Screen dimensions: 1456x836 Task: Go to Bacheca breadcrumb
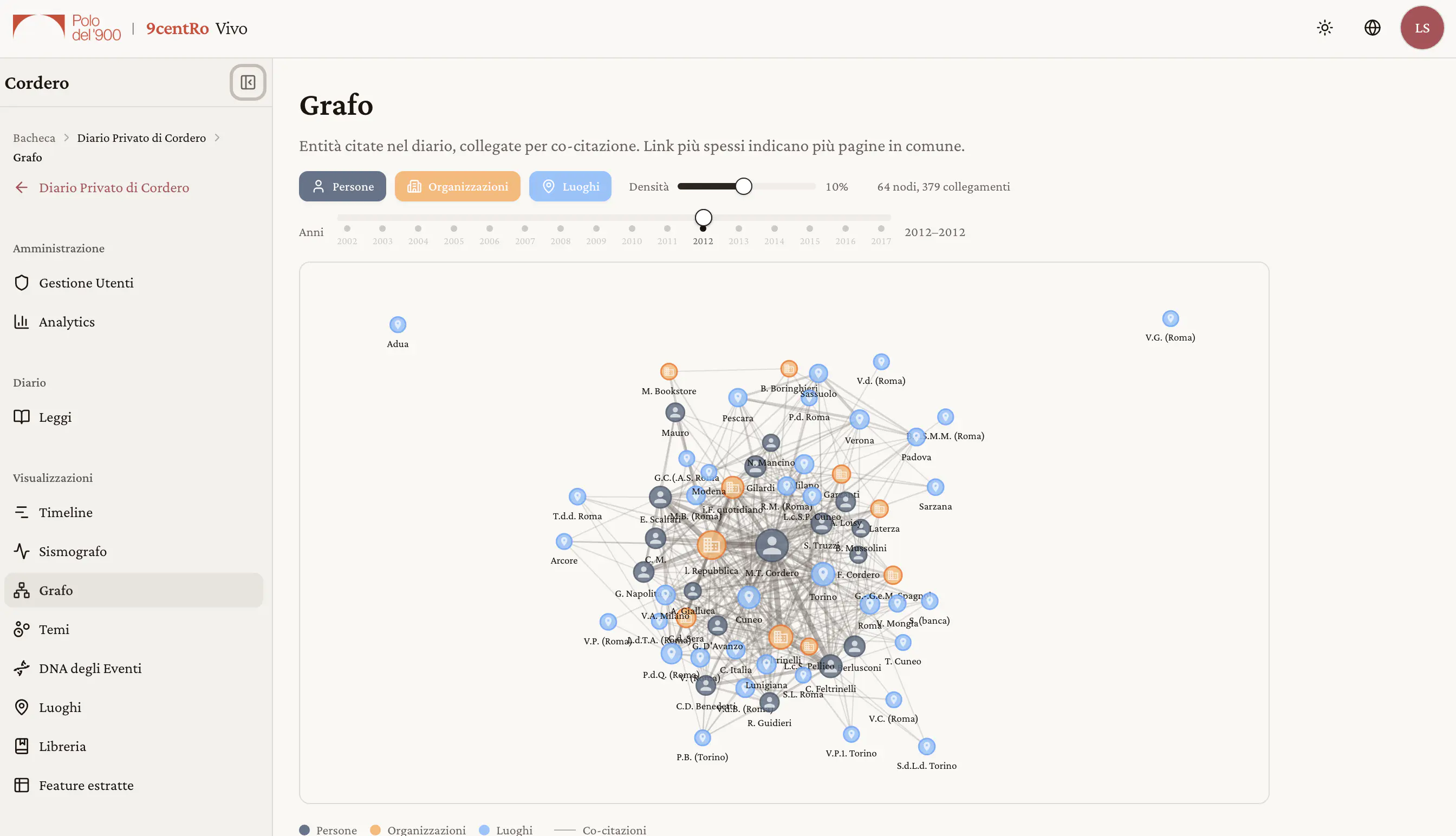(x=34, y=138)
